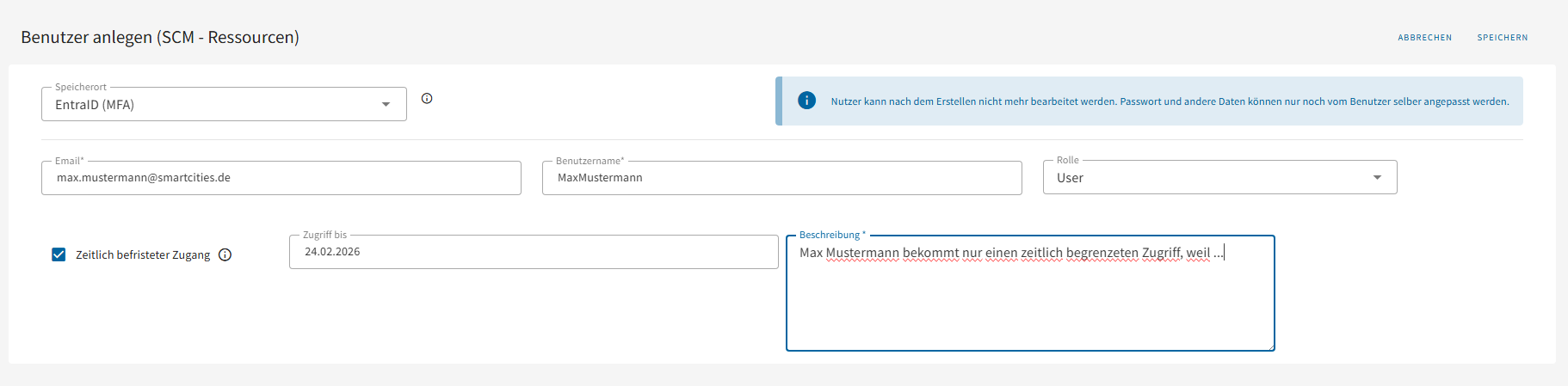Click the 'EntraID (MFA)' selected value
This screenshot has height=386, width=1568.
[95, 105]
